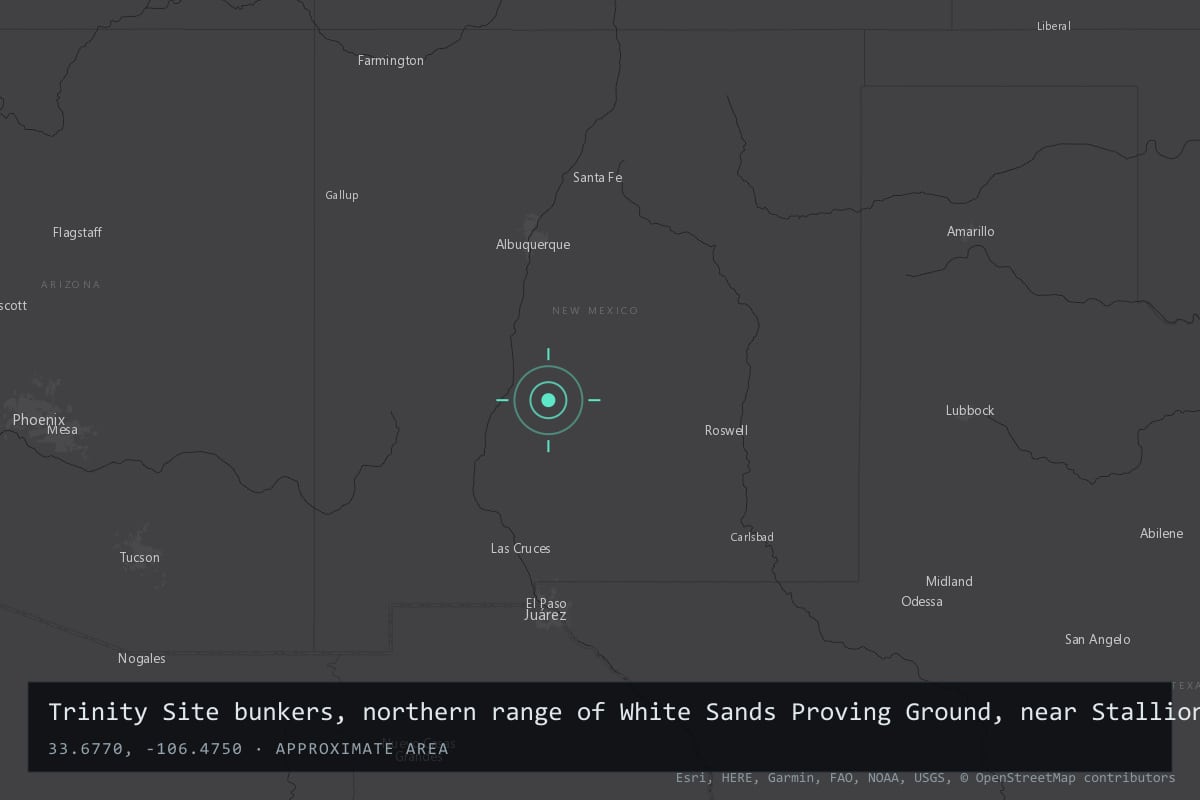Click the Mesa label
Image resolution: width=1200 pixels, height=800 pixels.
click(x=62, y=430)
